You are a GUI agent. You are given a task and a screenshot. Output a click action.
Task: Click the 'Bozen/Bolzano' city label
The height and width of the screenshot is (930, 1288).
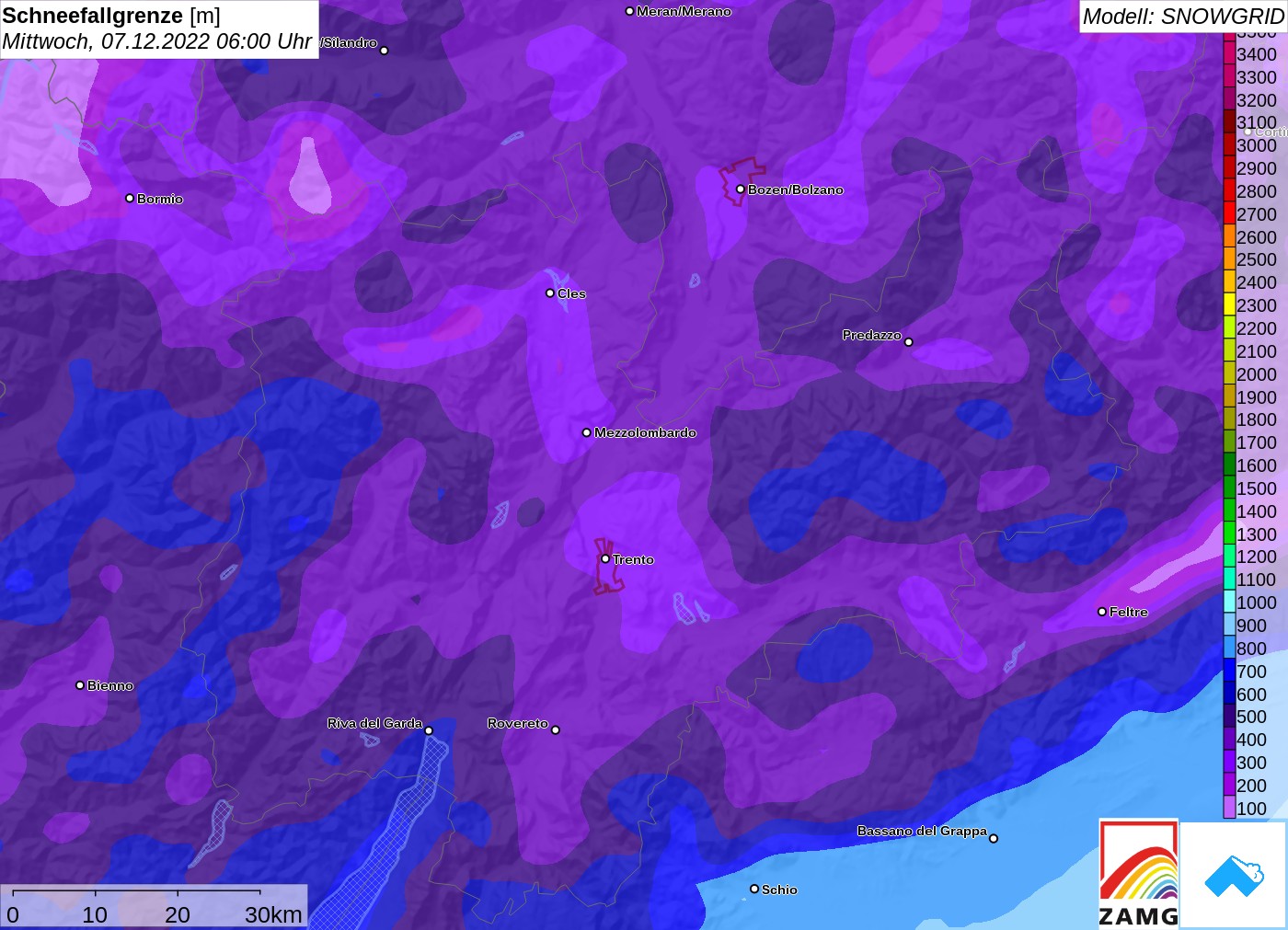click(795, 189)
